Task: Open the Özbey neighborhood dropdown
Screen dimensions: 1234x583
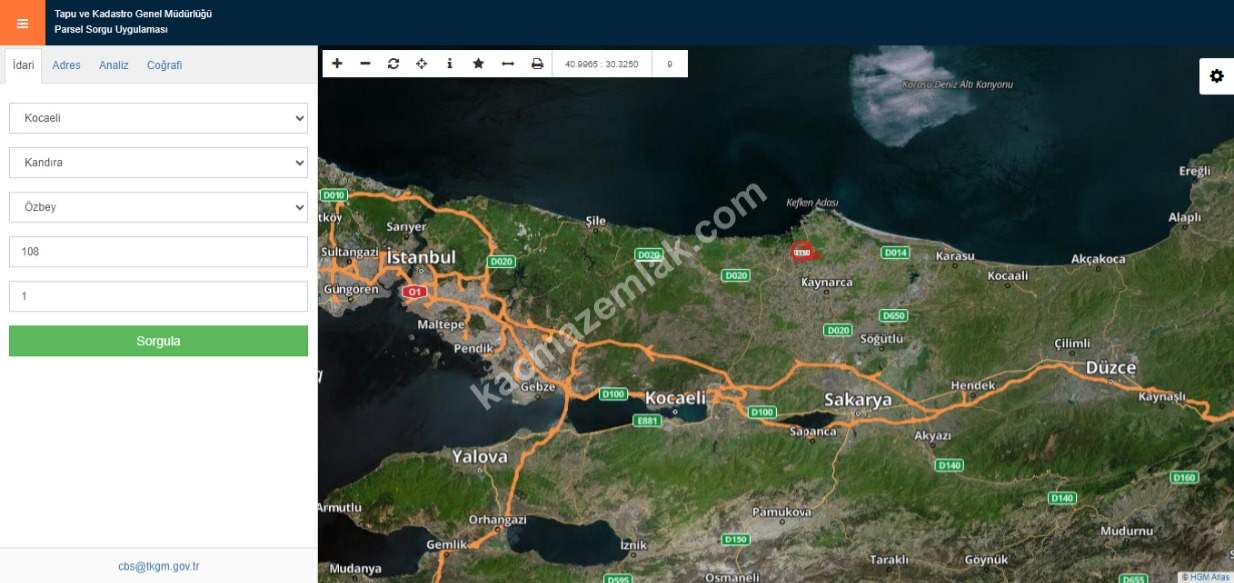Action: point(158,207)
